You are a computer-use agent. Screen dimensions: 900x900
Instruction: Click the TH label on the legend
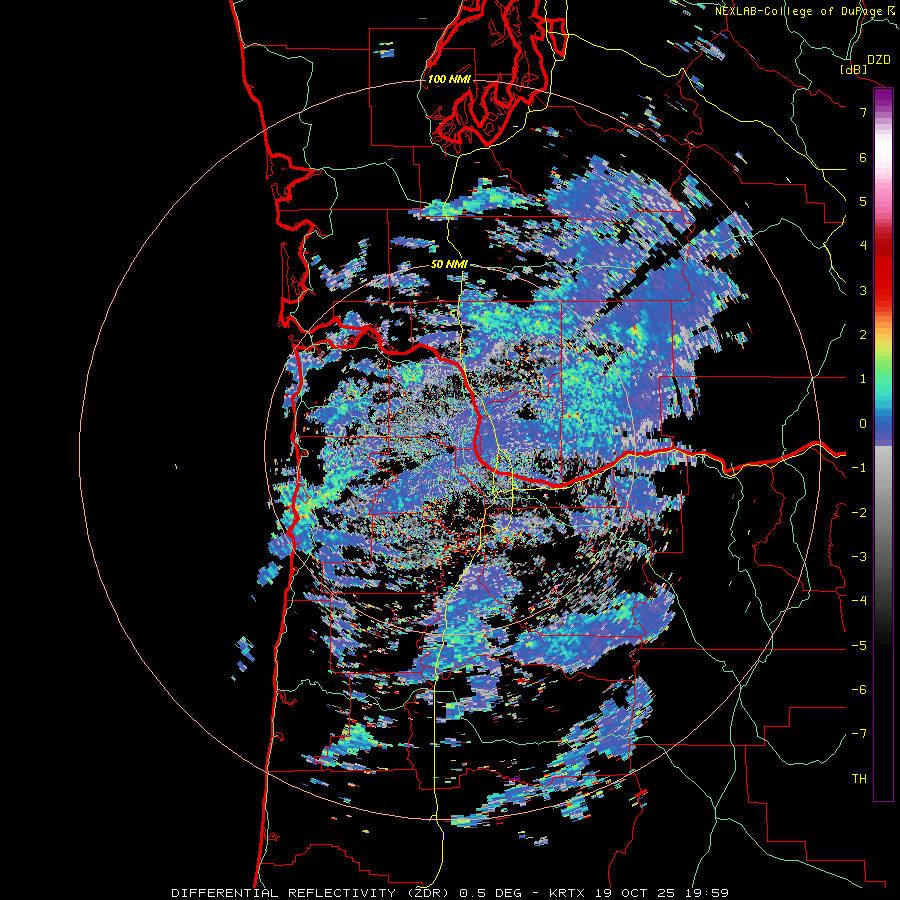(859, 779)
